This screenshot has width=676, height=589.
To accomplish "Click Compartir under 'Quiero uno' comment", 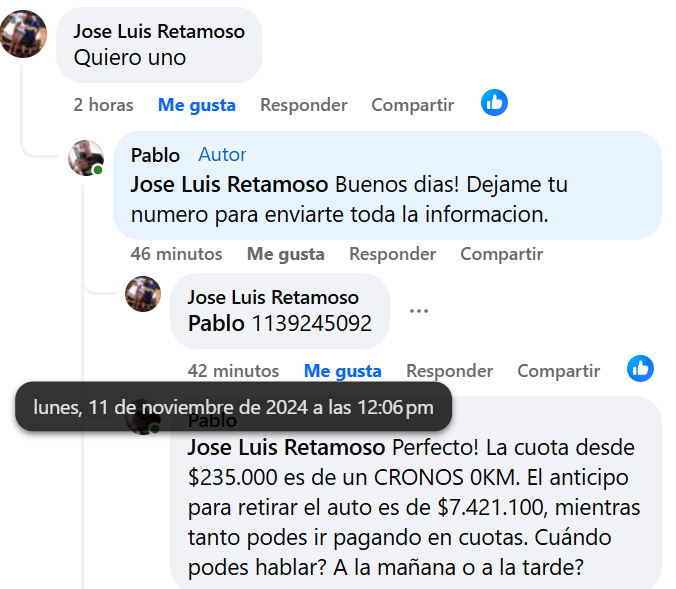I will (413, 105).
